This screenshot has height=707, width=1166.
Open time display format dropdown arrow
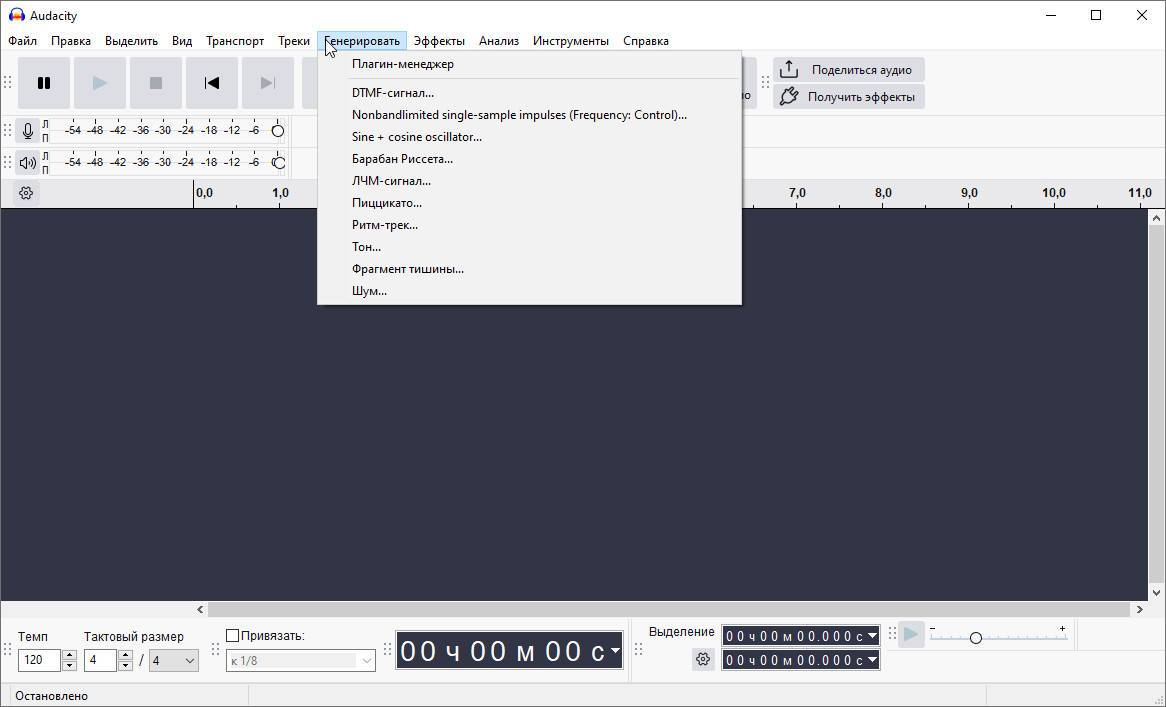pos(614,651)
